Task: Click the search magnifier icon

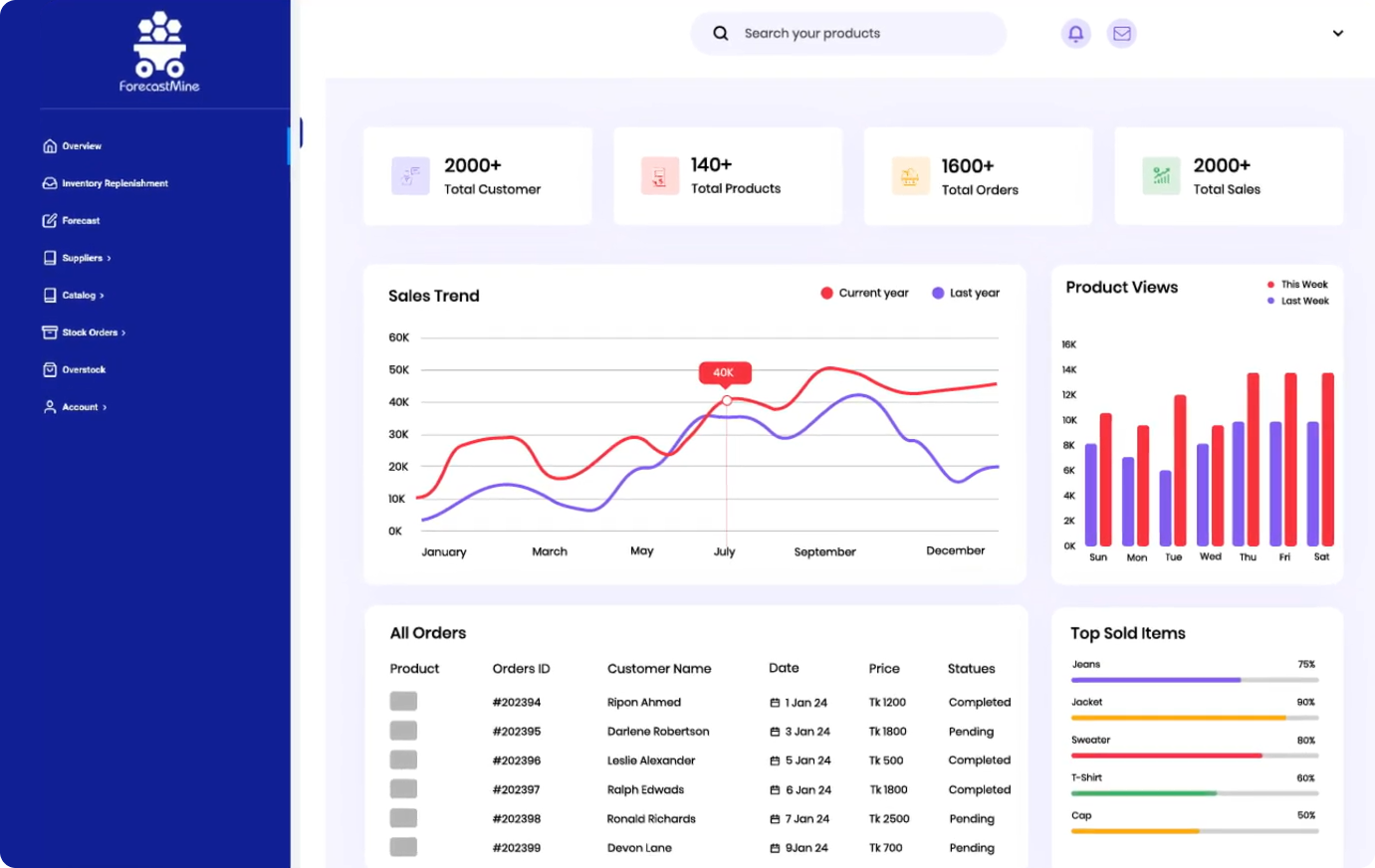Action: point(720,34)
